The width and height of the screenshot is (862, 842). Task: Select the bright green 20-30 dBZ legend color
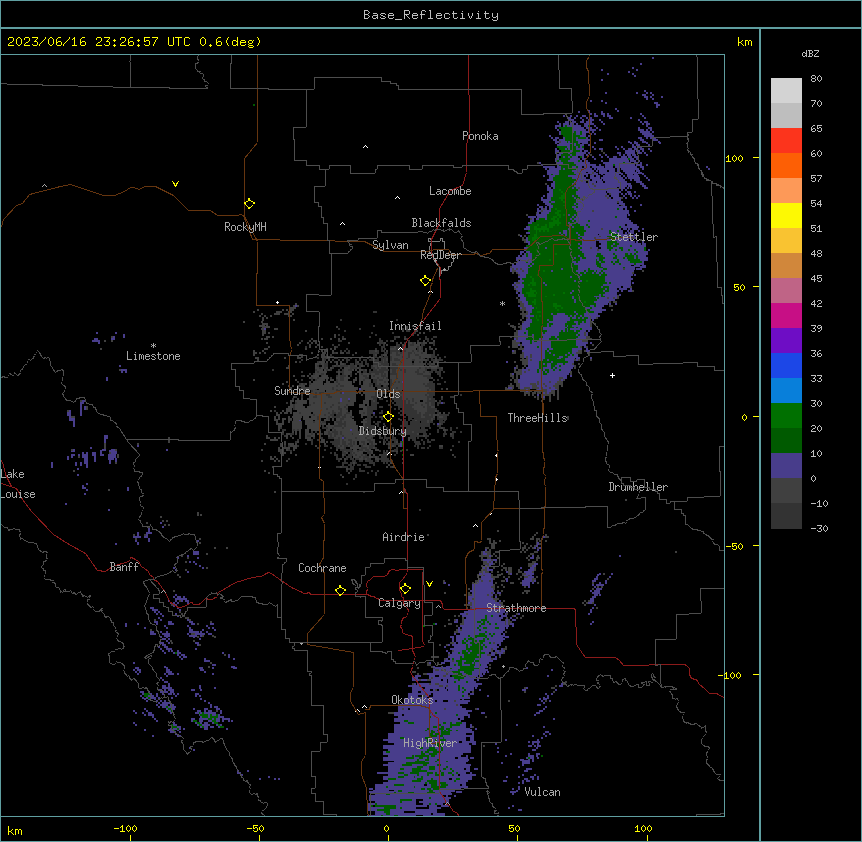786,416
